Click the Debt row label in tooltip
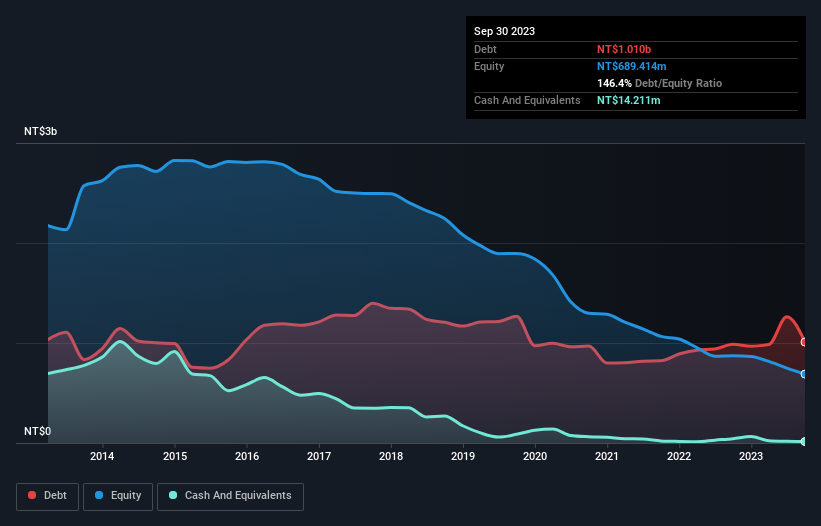821x526 pixels. pyautogui.click(x=485, y=49)
